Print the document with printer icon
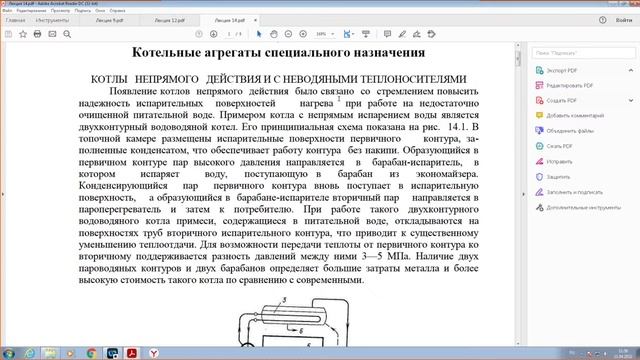Viewport: 640px width, 360px height. 38,34
